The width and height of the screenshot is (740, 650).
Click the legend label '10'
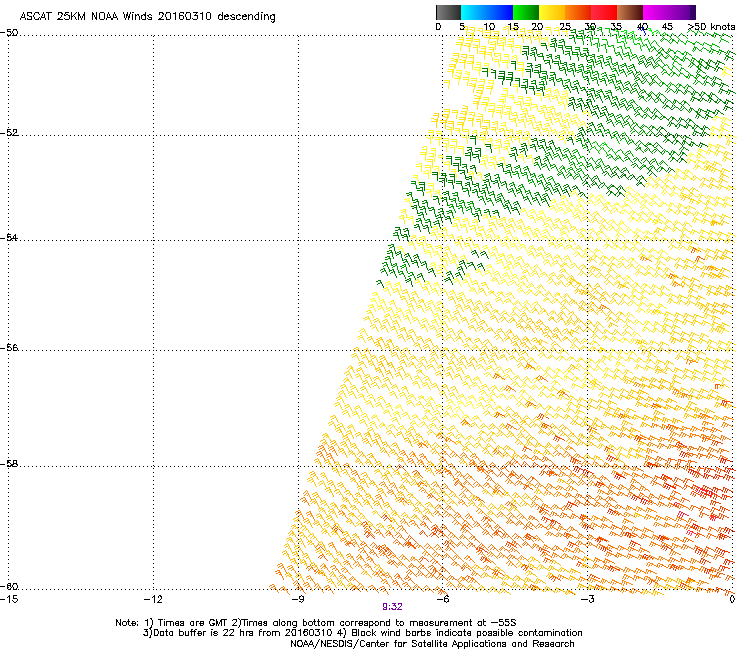(x=488, y=27)
